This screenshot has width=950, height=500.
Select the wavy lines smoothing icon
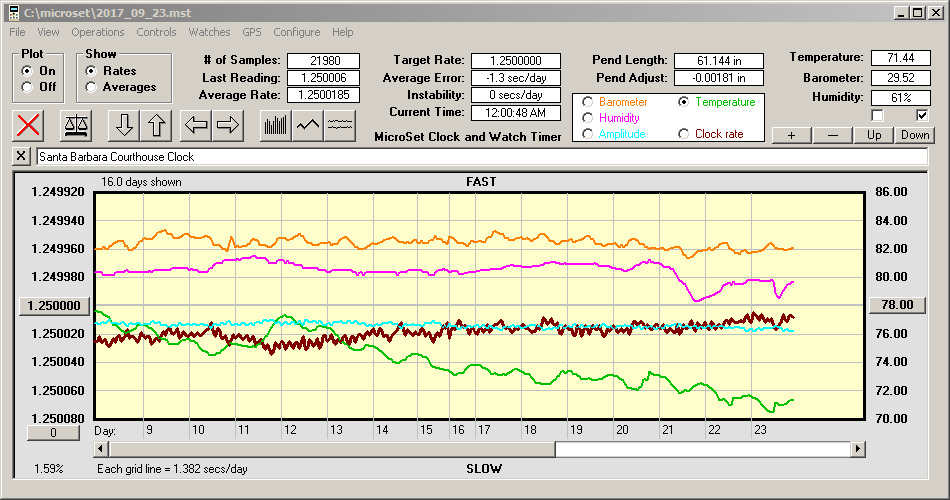[340, 125]
